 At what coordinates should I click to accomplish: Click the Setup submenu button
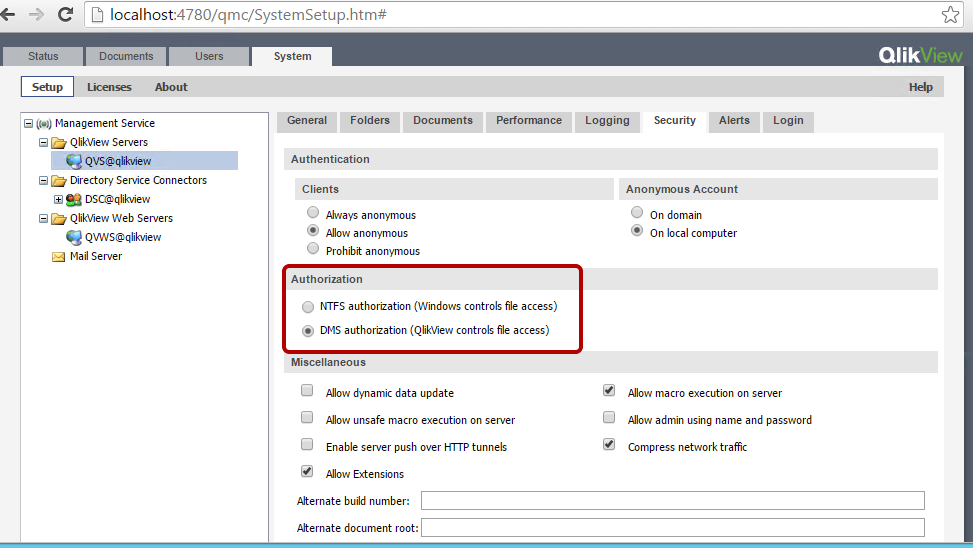pyautogui.click(x=47, y=87)
